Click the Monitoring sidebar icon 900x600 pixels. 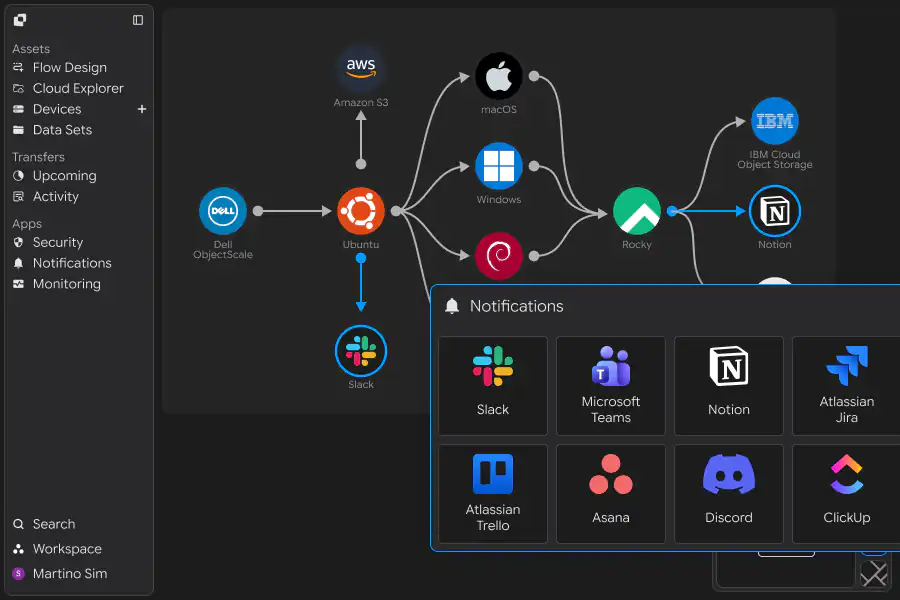(18, 284)
